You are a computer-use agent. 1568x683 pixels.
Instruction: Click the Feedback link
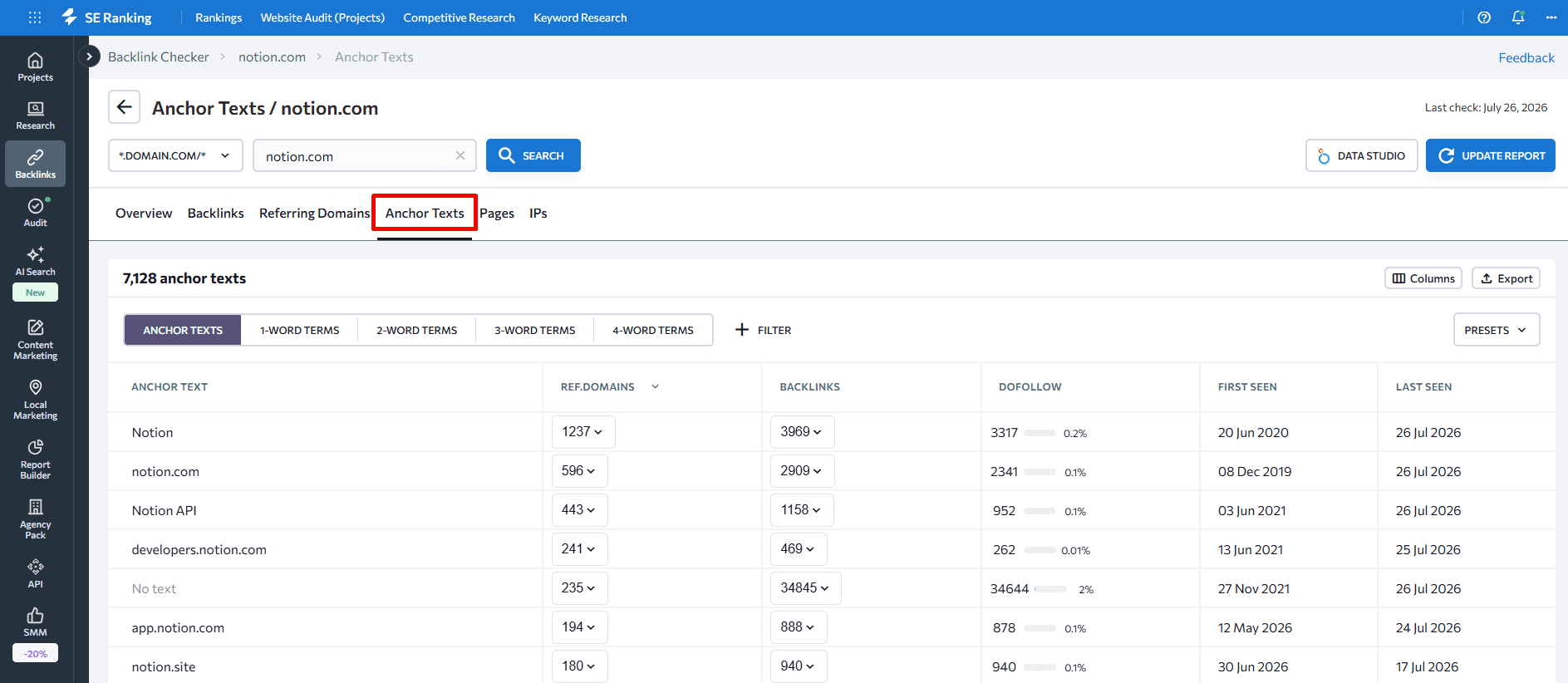[x=1526, y=57]
